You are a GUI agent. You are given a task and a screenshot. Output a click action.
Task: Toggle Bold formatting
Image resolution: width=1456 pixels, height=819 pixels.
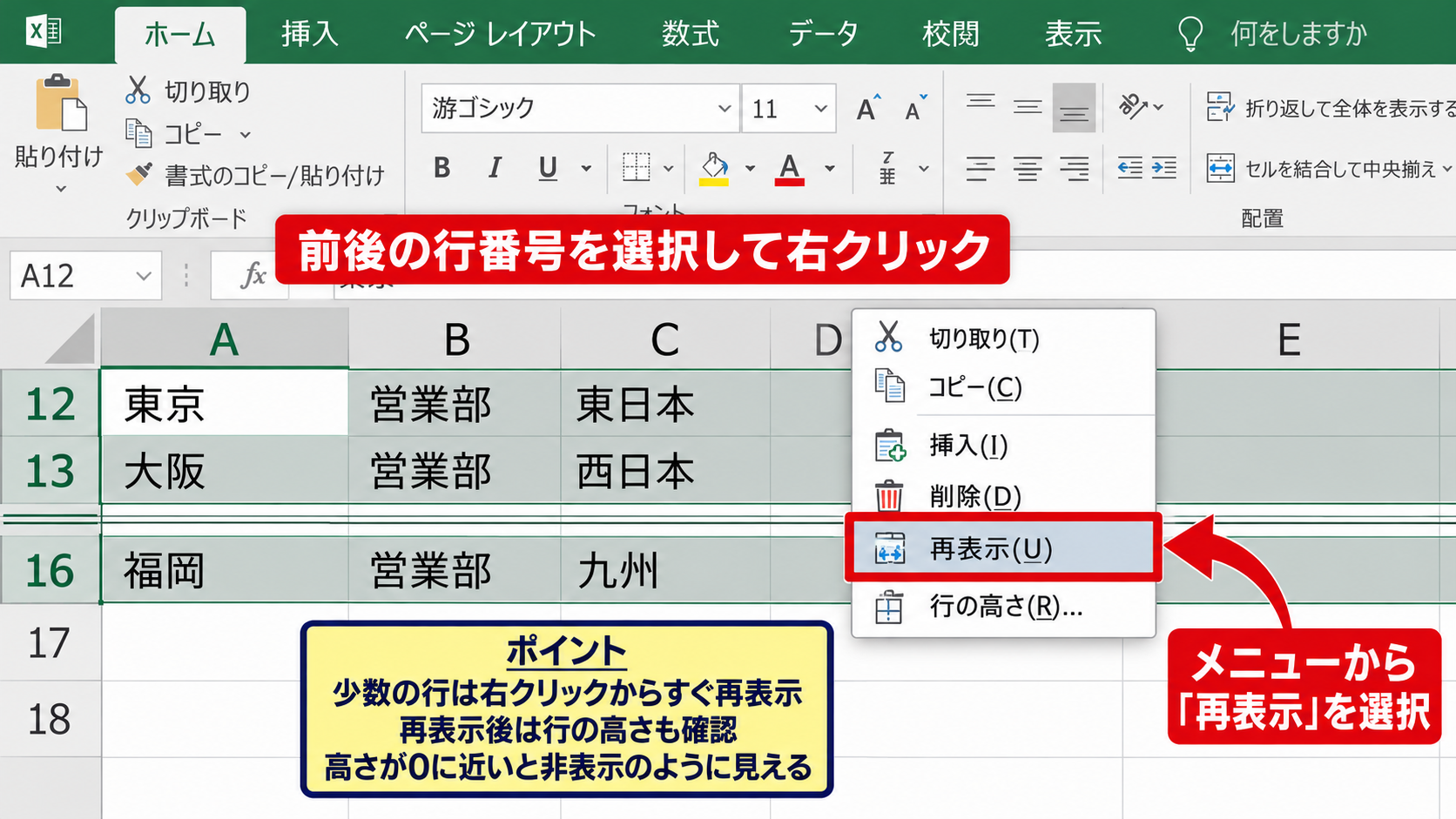pos(442,167)
